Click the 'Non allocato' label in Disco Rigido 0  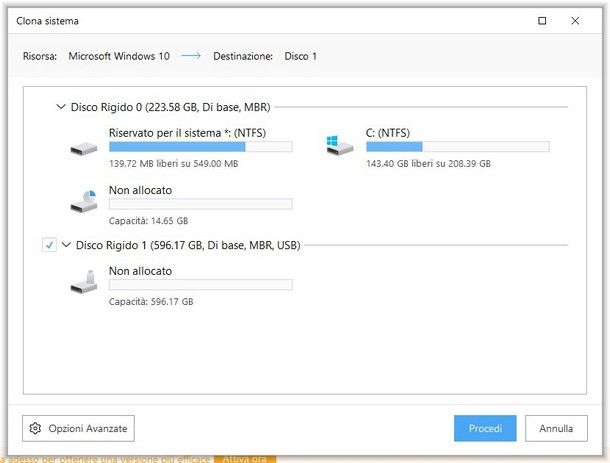click(140, 190)
